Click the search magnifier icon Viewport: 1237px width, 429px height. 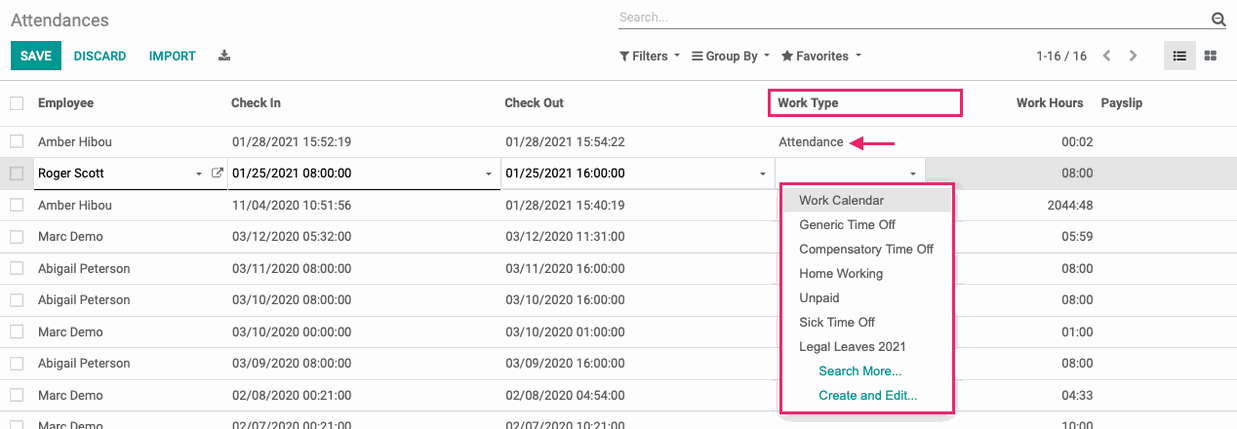point(1218,18)
